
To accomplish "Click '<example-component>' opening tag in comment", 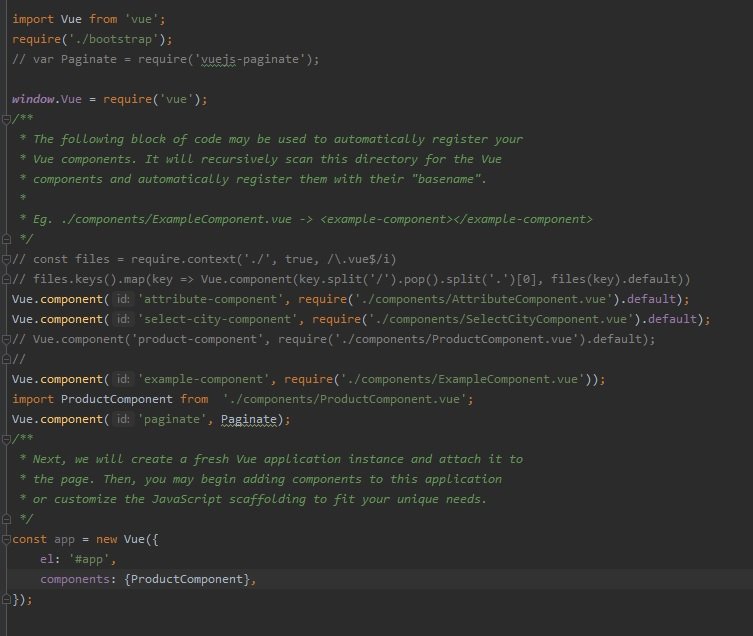I will pyautogui.click(x=386, y=220).
